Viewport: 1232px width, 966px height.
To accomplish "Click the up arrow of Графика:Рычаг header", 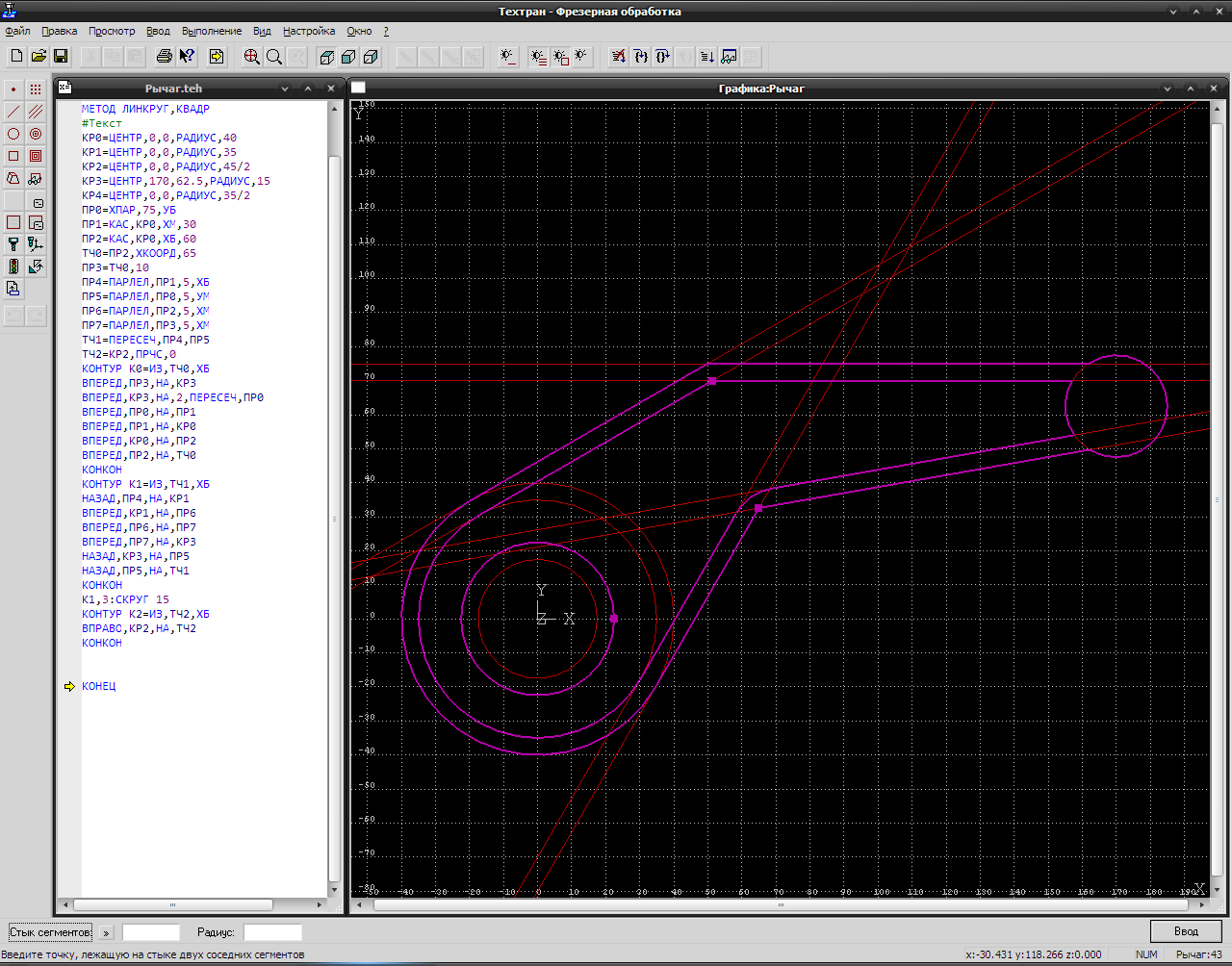I will coord(1191,89).
